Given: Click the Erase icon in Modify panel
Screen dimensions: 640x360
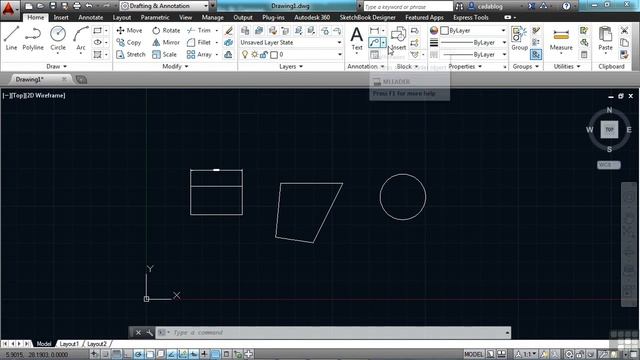Looking at the screenshot, I should coord(229,30).
